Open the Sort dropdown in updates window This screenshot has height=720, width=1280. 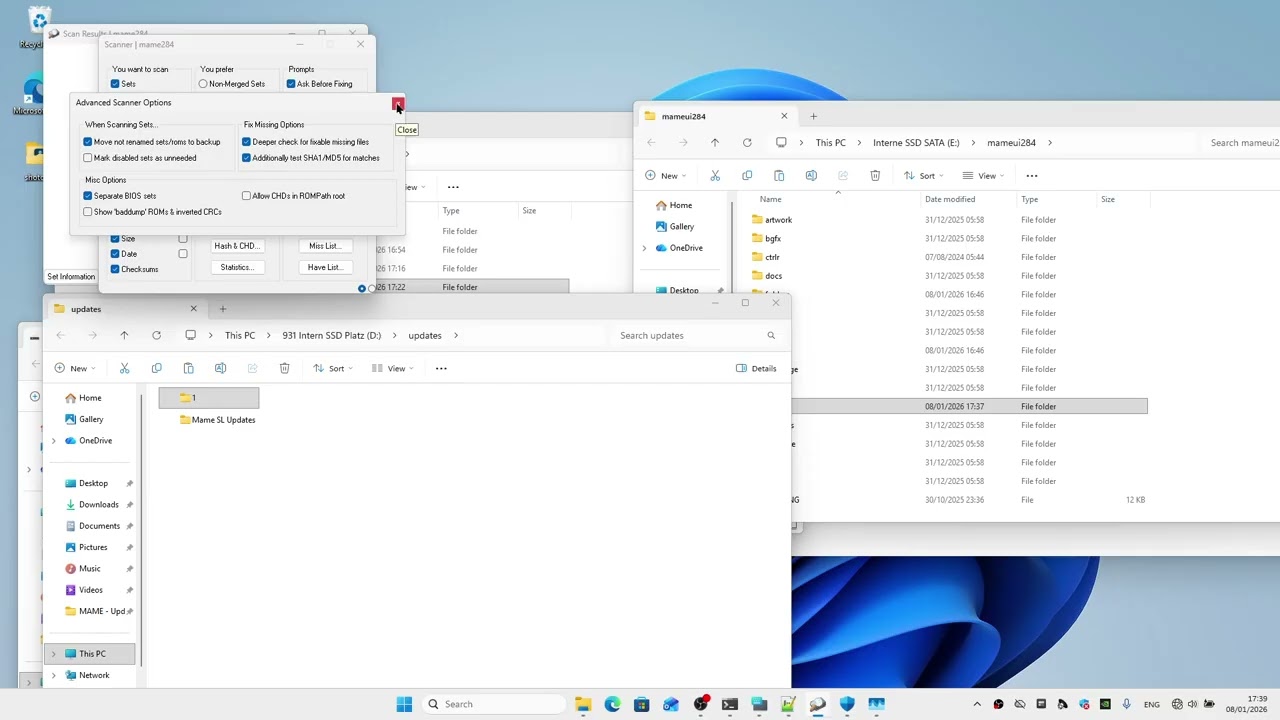[333, 368]
